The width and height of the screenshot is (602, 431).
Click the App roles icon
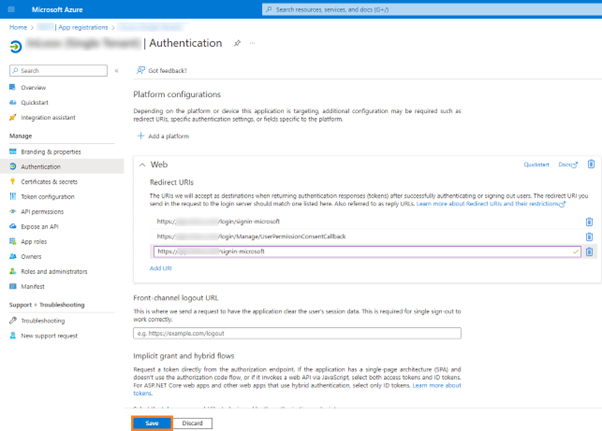point(13,241)
